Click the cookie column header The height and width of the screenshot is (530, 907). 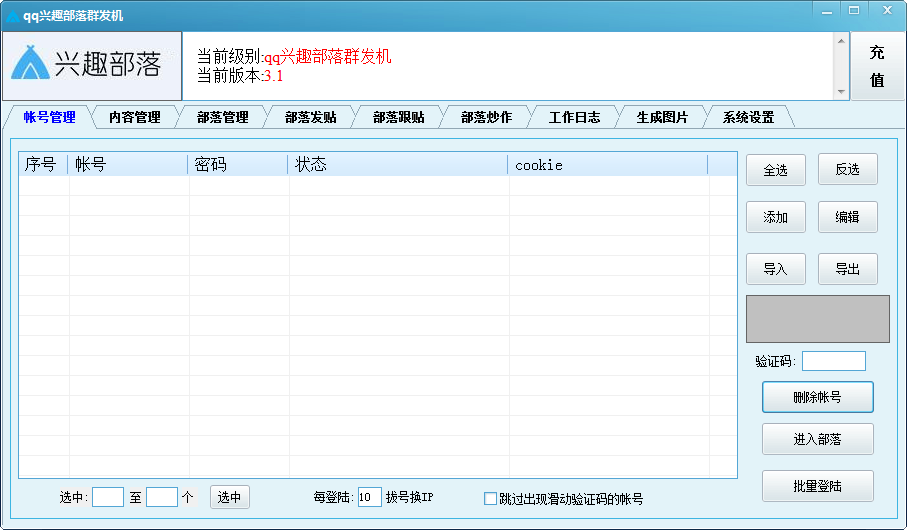[x=608, y=165]
